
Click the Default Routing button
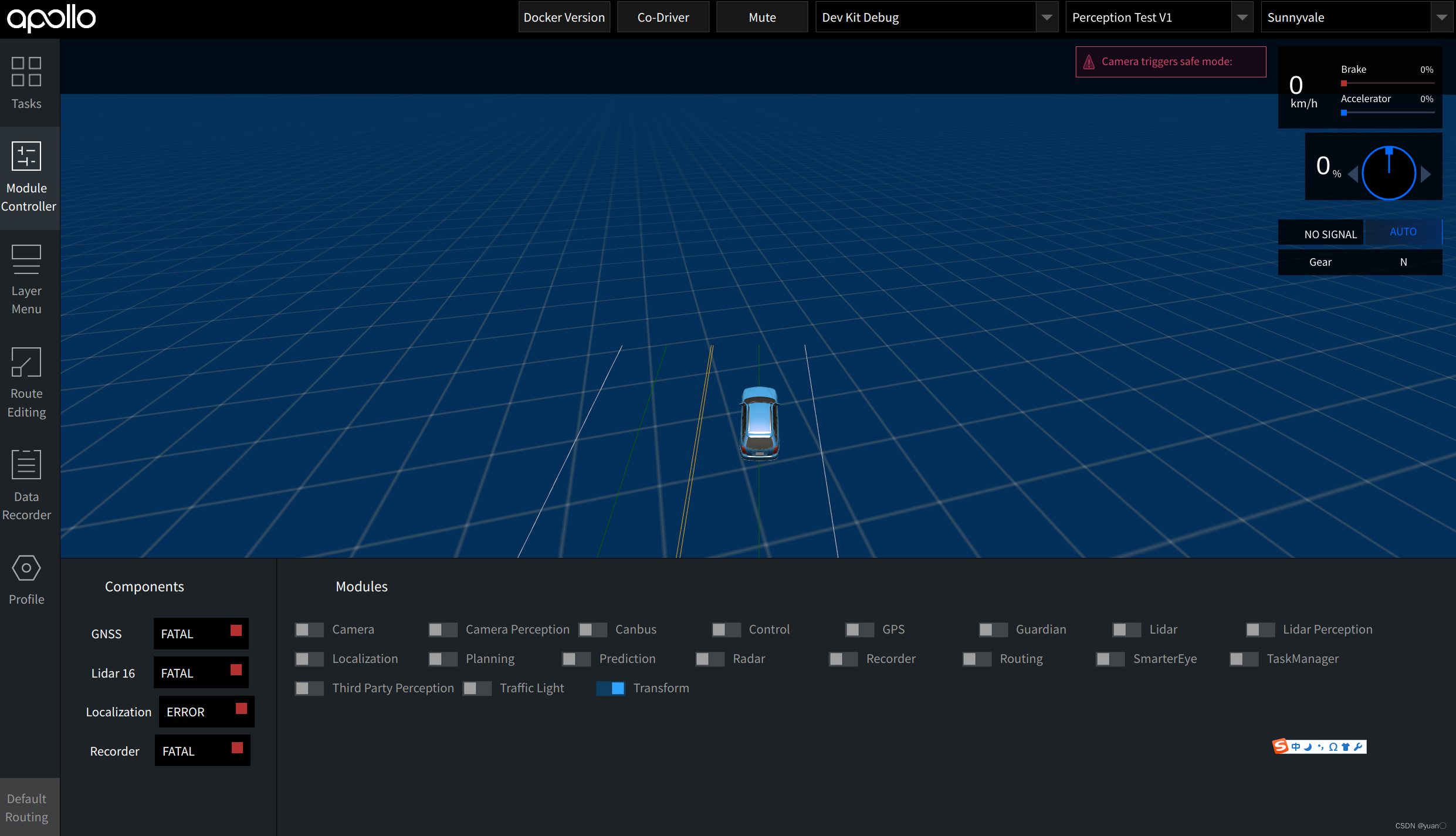tap(27, 807)
